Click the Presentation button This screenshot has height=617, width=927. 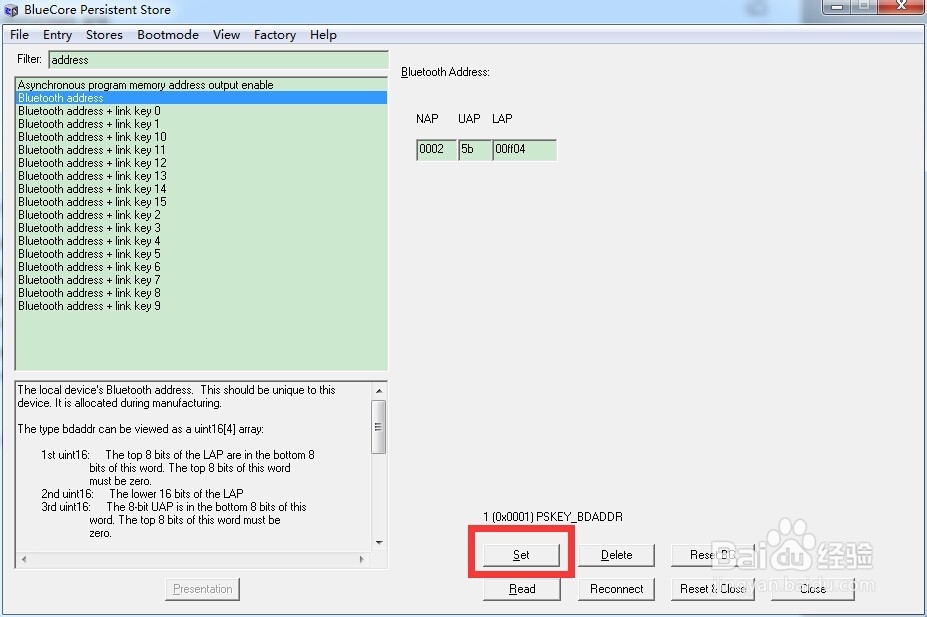(202, 589)
